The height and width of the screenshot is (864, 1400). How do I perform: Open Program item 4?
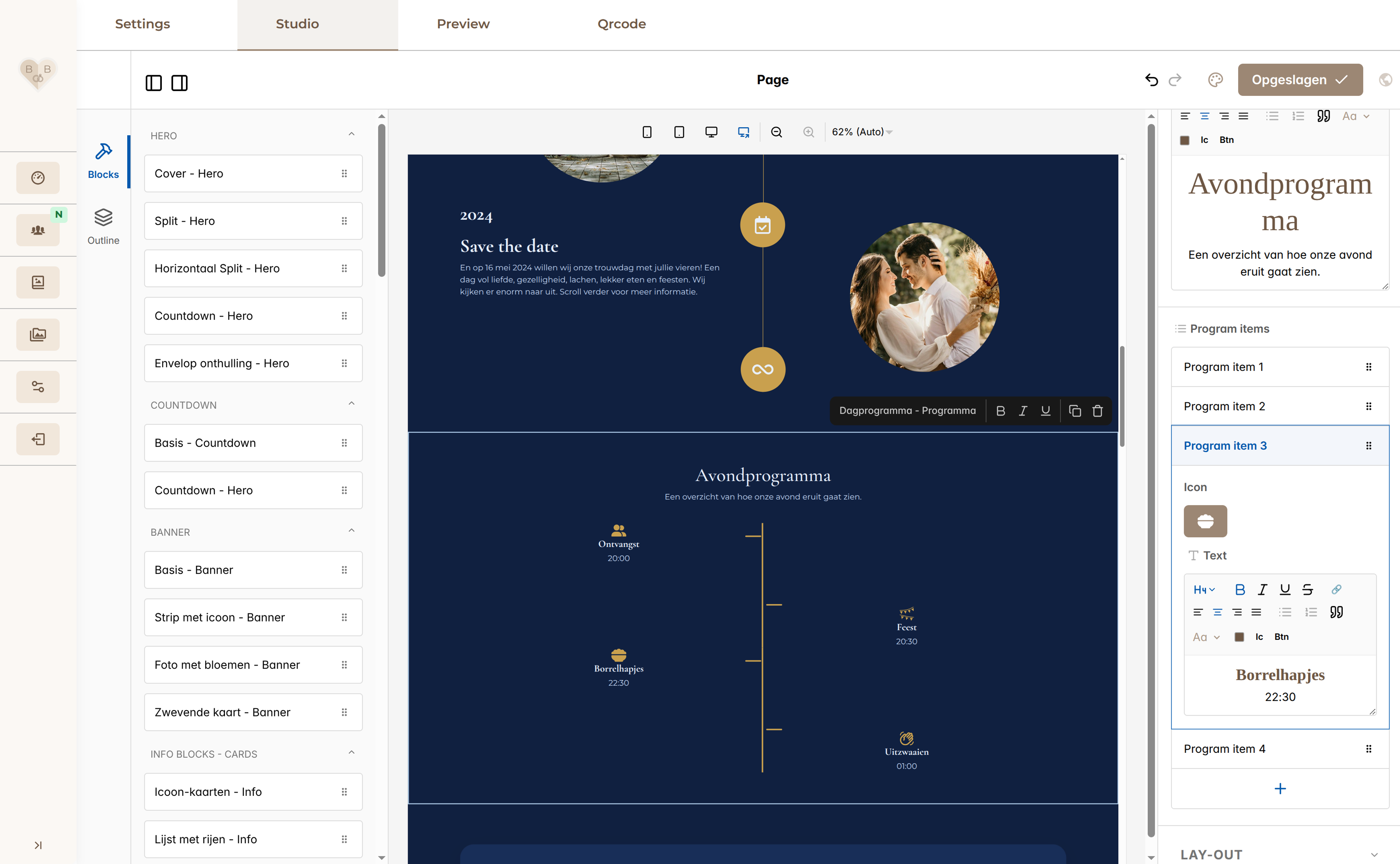pyautogui.click(x=1280, y=748)
